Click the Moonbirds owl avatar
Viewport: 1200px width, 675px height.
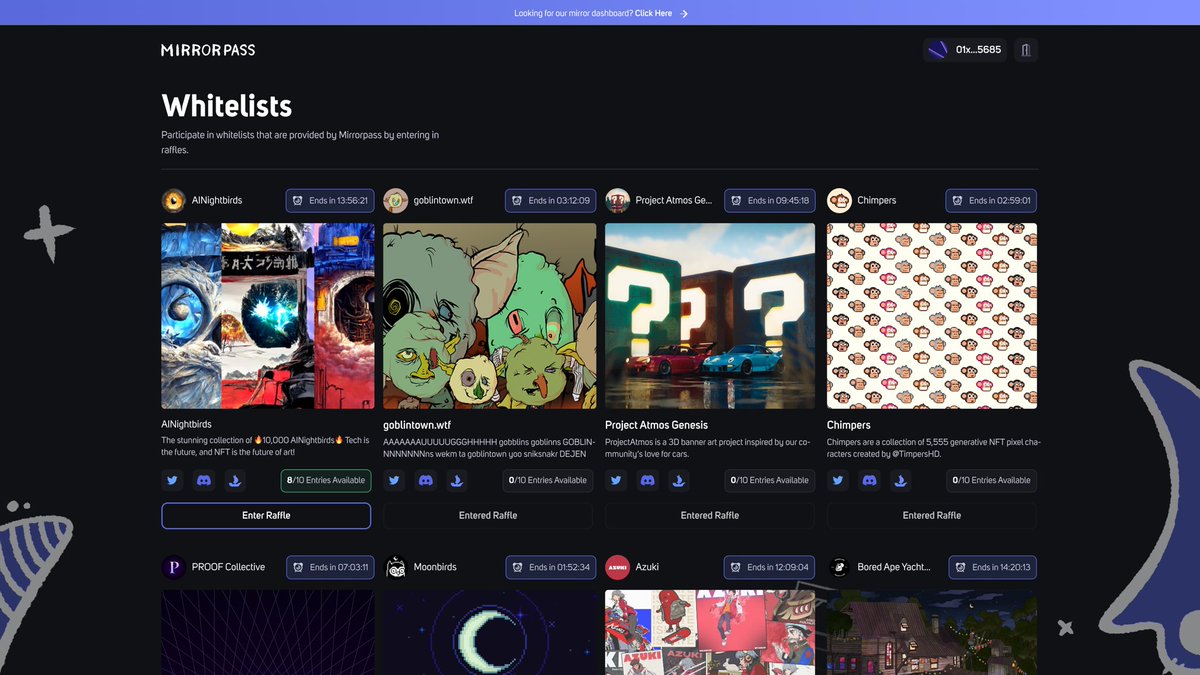pos(396,567)
